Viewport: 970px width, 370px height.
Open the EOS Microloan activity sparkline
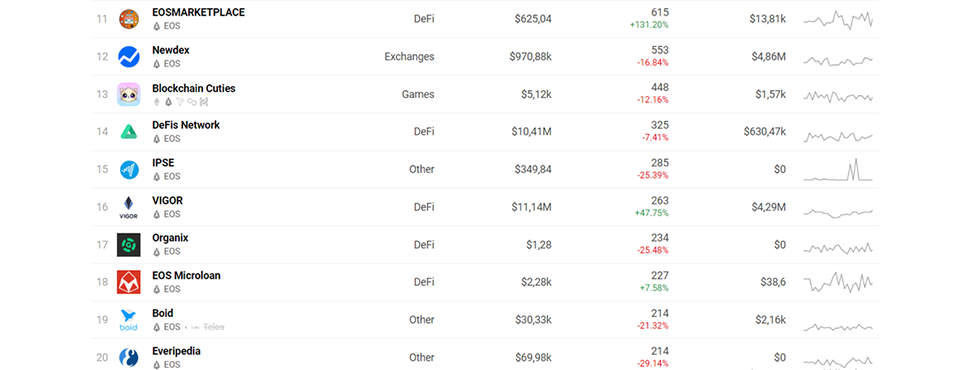[838, 282]
